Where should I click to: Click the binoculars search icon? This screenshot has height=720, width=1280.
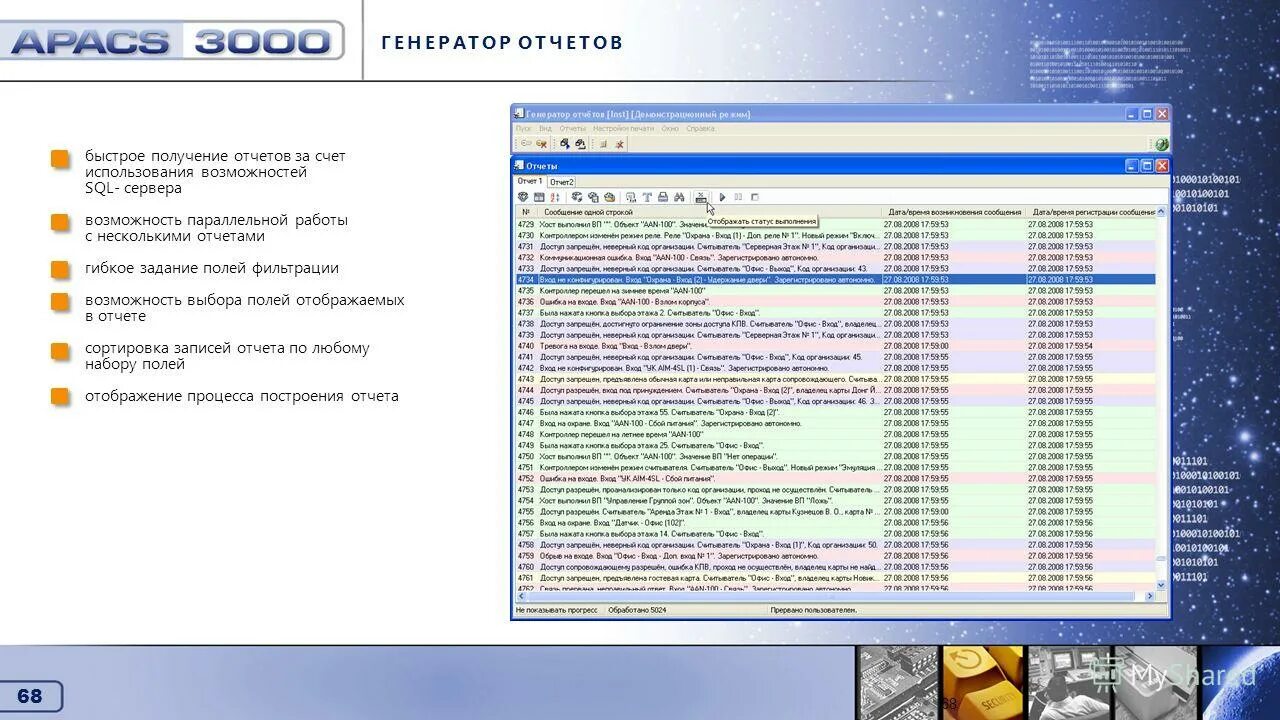(679, 197)
